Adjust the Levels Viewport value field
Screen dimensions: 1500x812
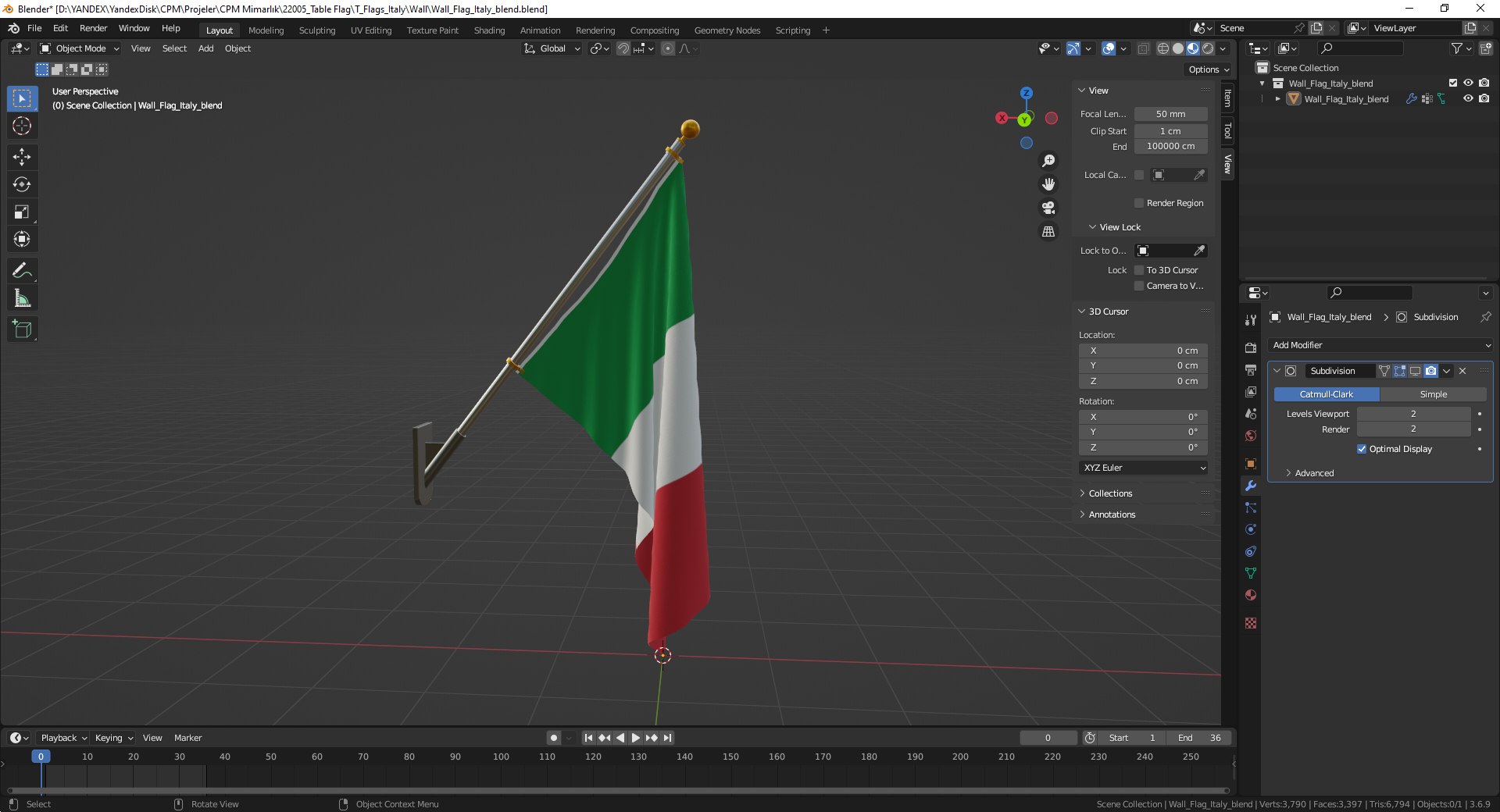point(1413,414)
